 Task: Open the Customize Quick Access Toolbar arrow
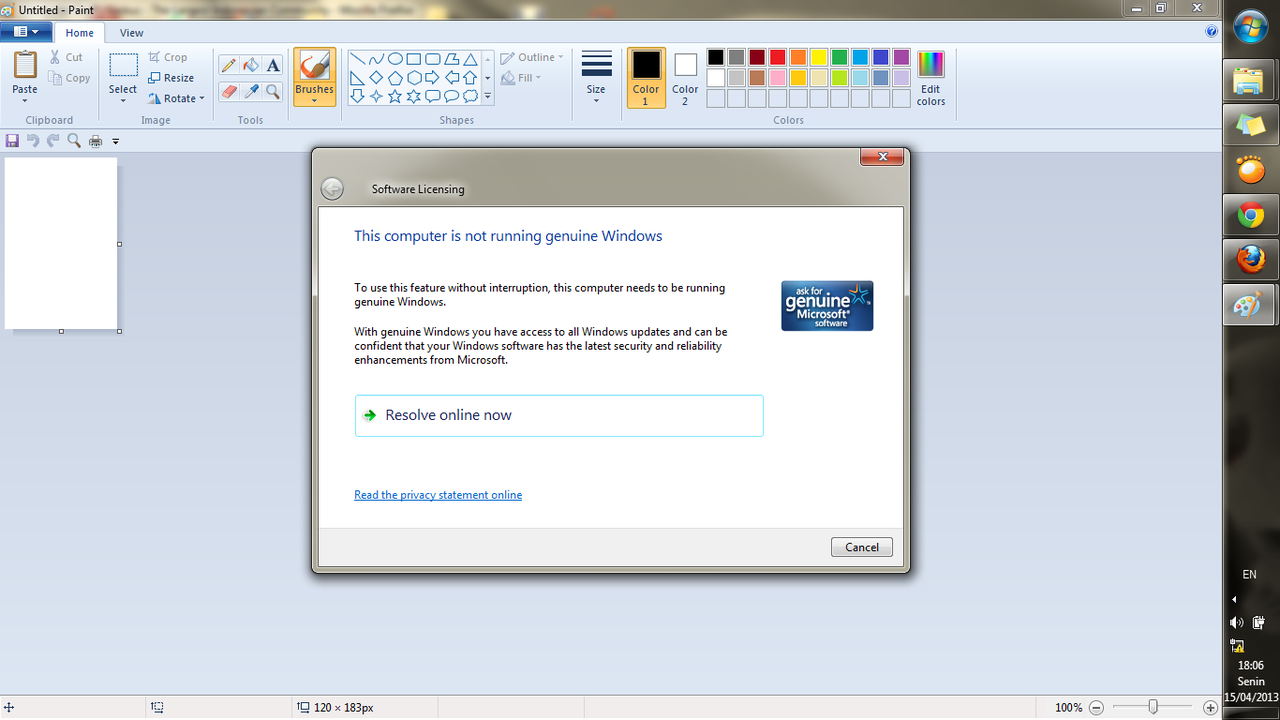(115, 141)
